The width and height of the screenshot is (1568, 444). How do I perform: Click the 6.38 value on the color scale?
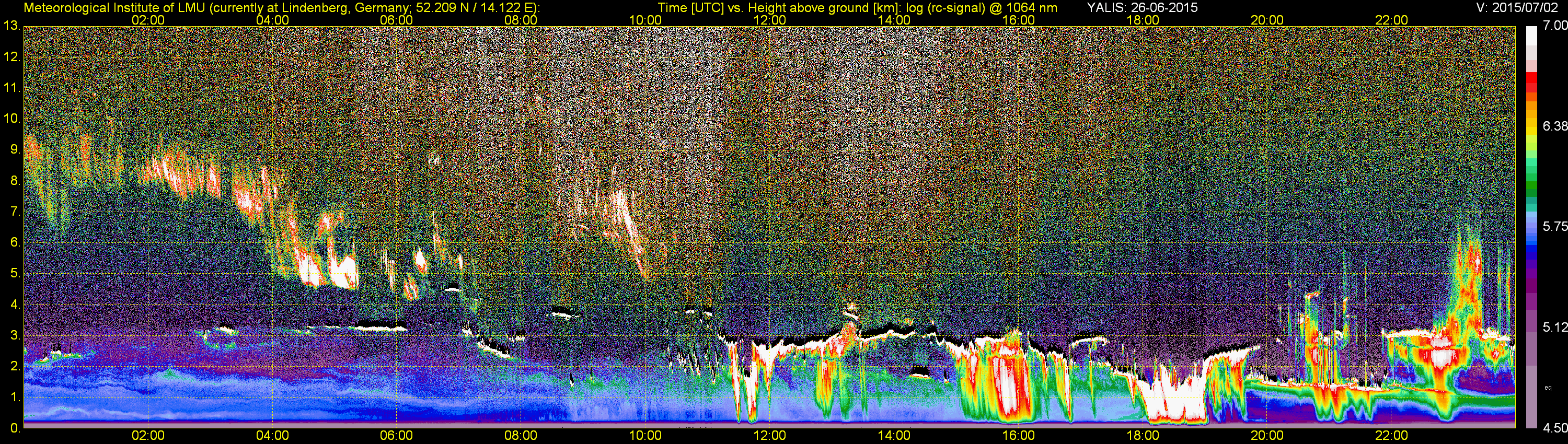coord(1554,126)
